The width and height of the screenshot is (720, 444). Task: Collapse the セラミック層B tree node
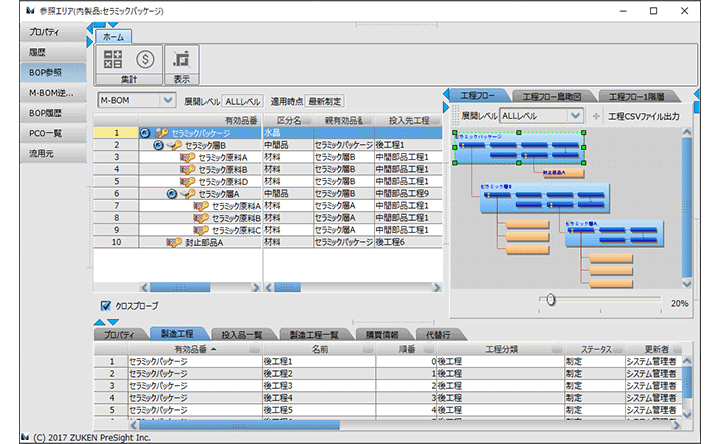click(159, 145)
